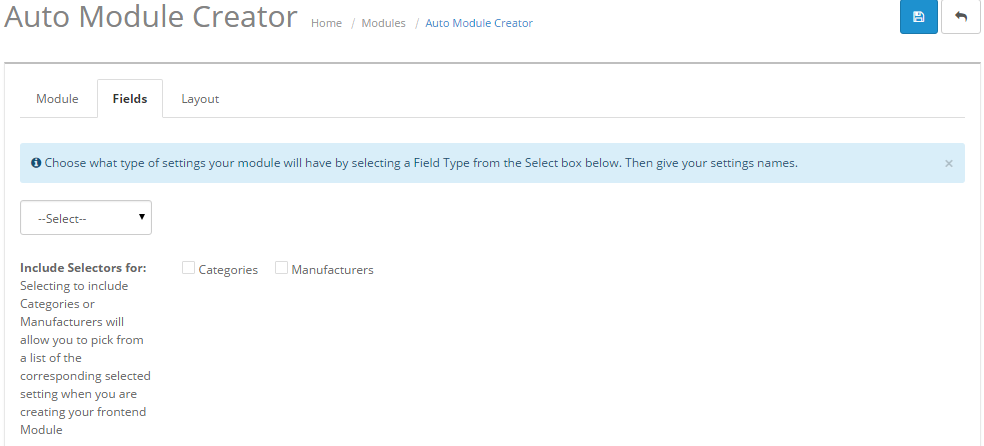Image resolution: width=984 pixels, height=446 pixels.
Task: Go to Home in the breadcrumb
Action: pos(326,23)
